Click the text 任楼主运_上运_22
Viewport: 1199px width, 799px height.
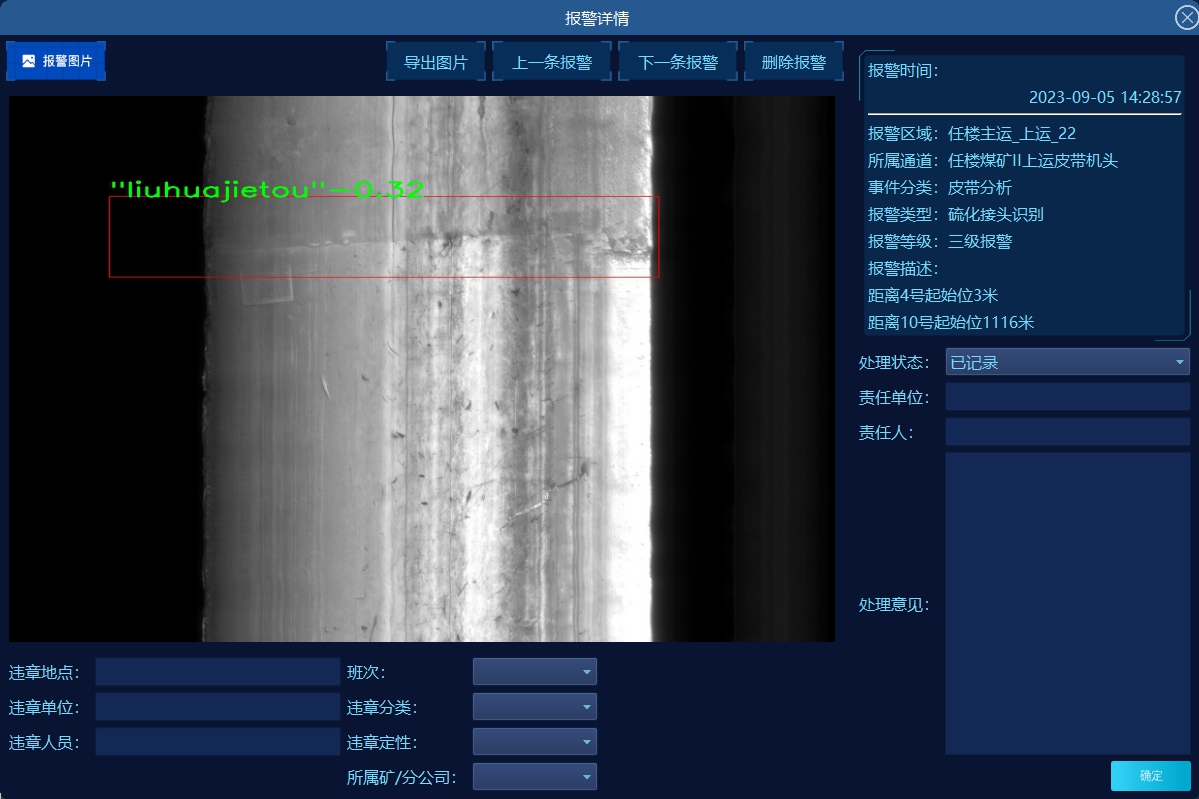tap(1012, 134)
